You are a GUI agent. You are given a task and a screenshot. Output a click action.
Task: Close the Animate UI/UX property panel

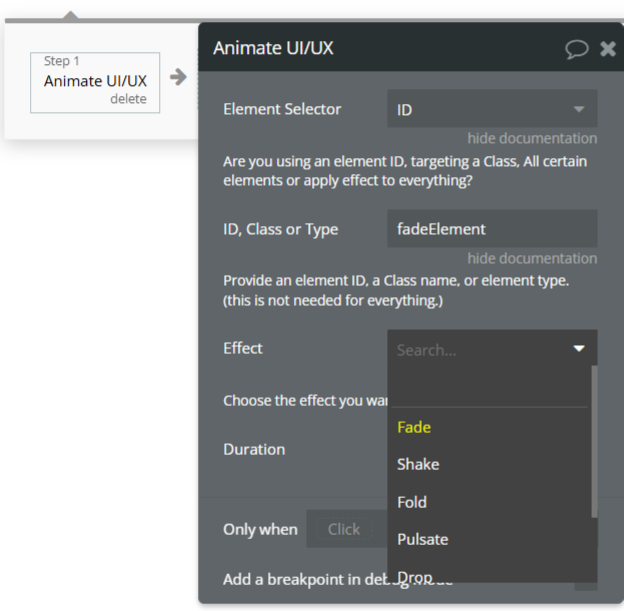click(x=607, y=49)
